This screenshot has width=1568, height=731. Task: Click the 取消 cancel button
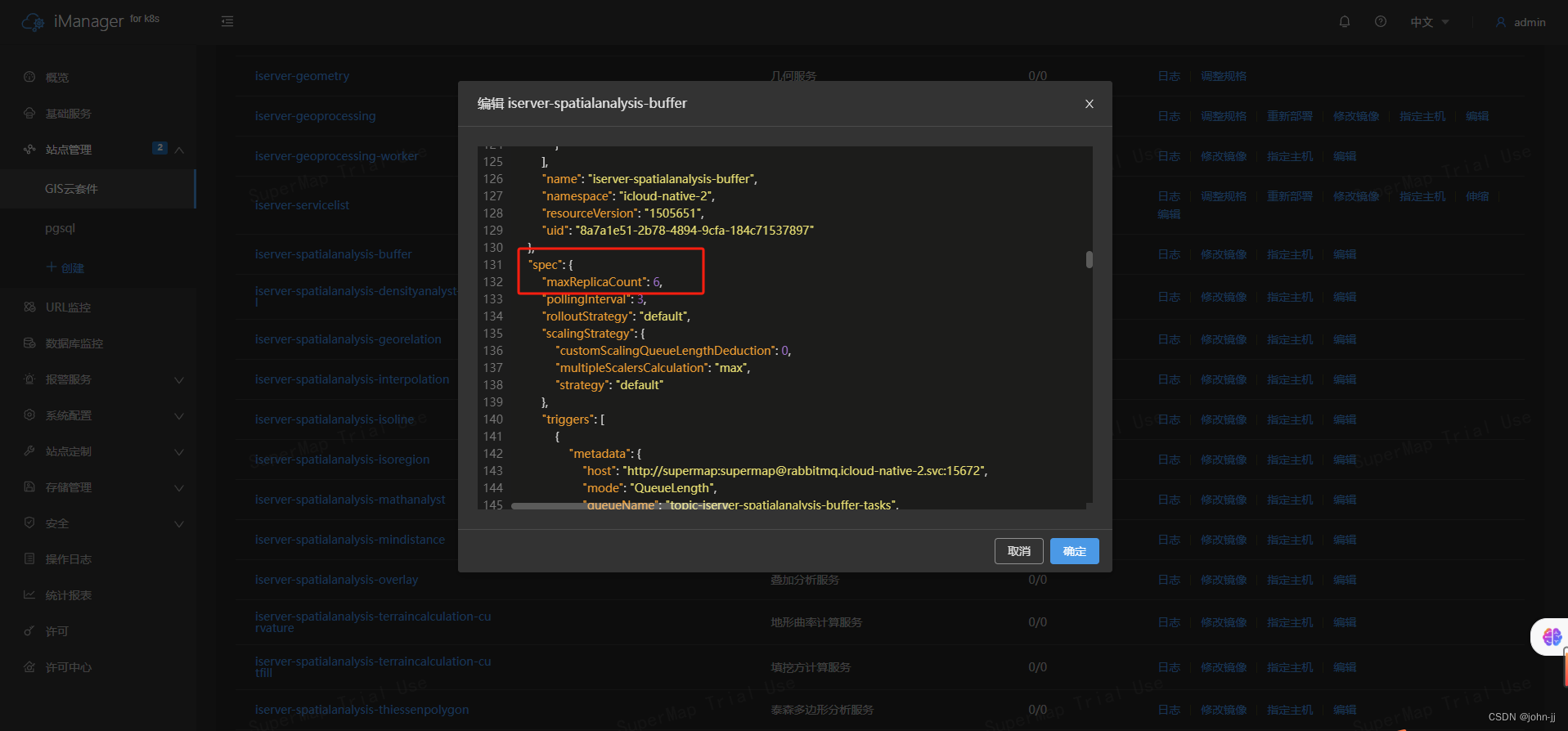pos(1019,551)
